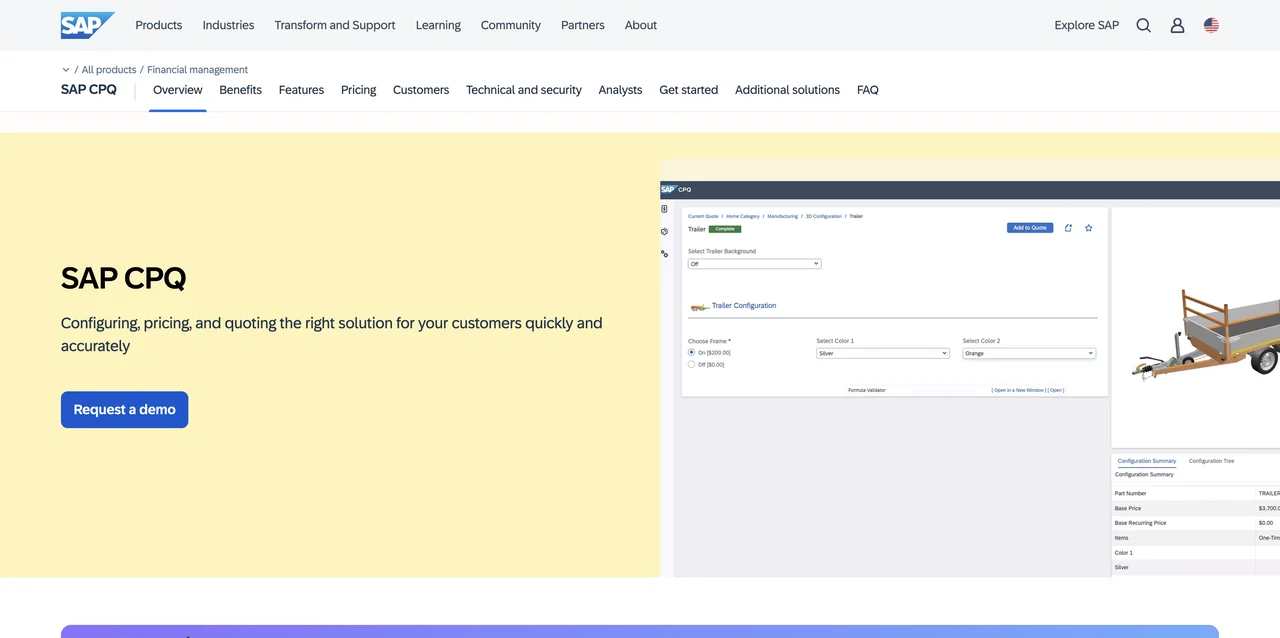Image resolution: width=1280 pixels, height=638 pixels.
Task: Click the Current Quote breadcrumb in demo
Action: point(703,216)
